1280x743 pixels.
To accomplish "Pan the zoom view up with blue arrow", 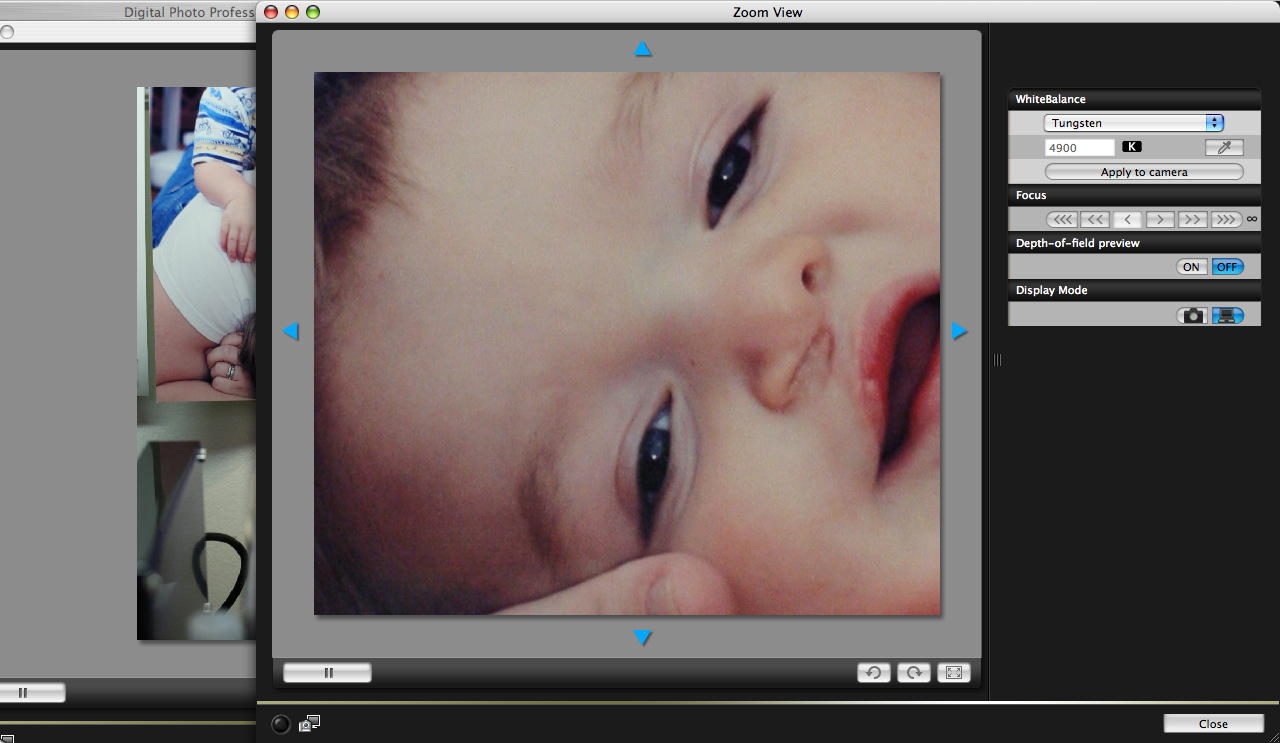I will click(x=643, y=49).
